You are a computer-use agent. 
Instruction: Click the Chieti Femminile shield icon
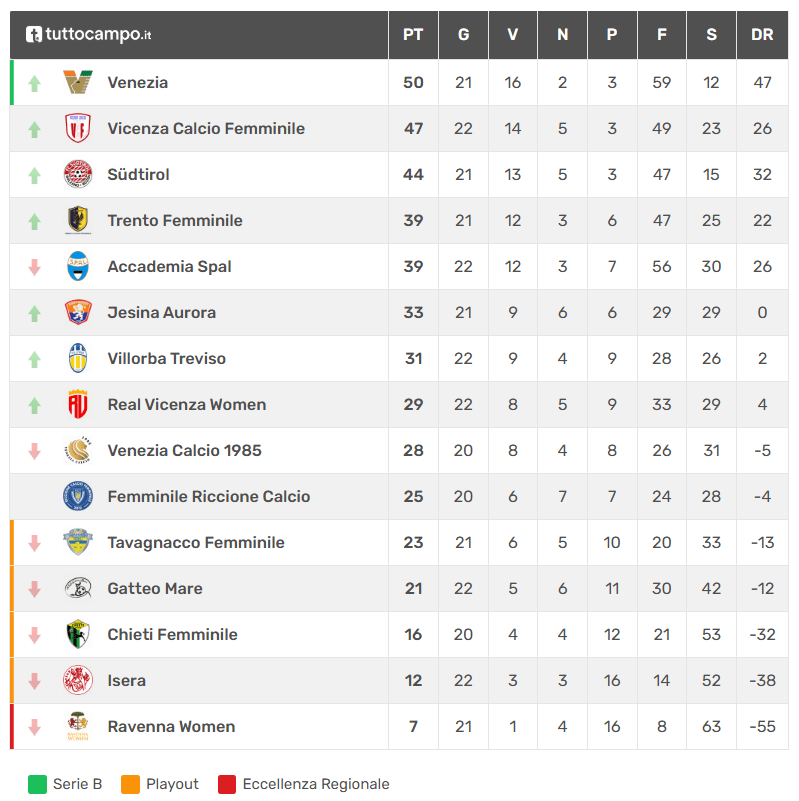(x=78, y=634)
